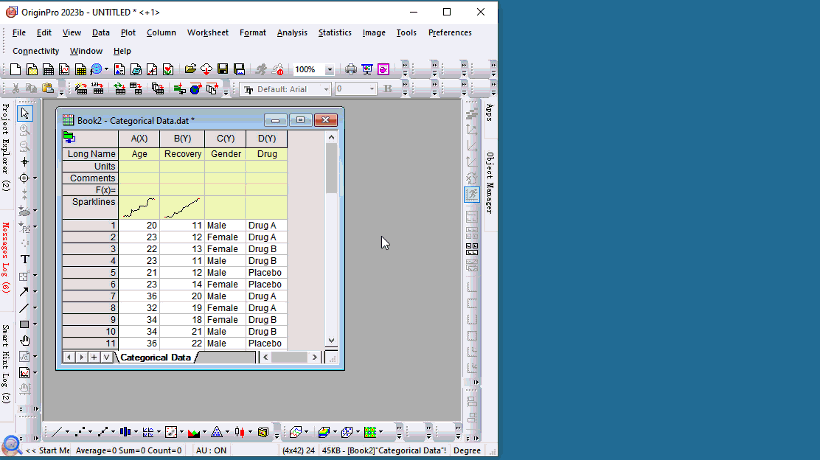This screenshot has height=460, width=820.
Task: Click the Start Menu search button
Action: click(x=11, y=446)
